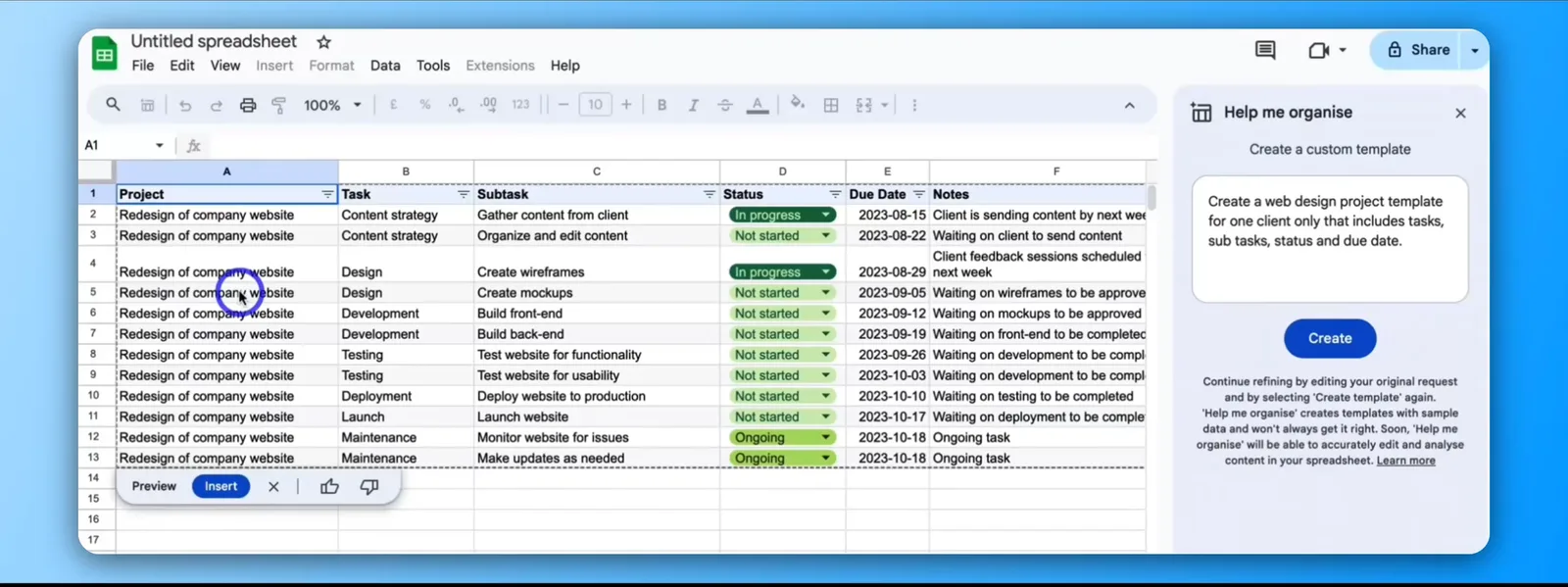Click the redo arrow
1568x587 pixels.
217,105
